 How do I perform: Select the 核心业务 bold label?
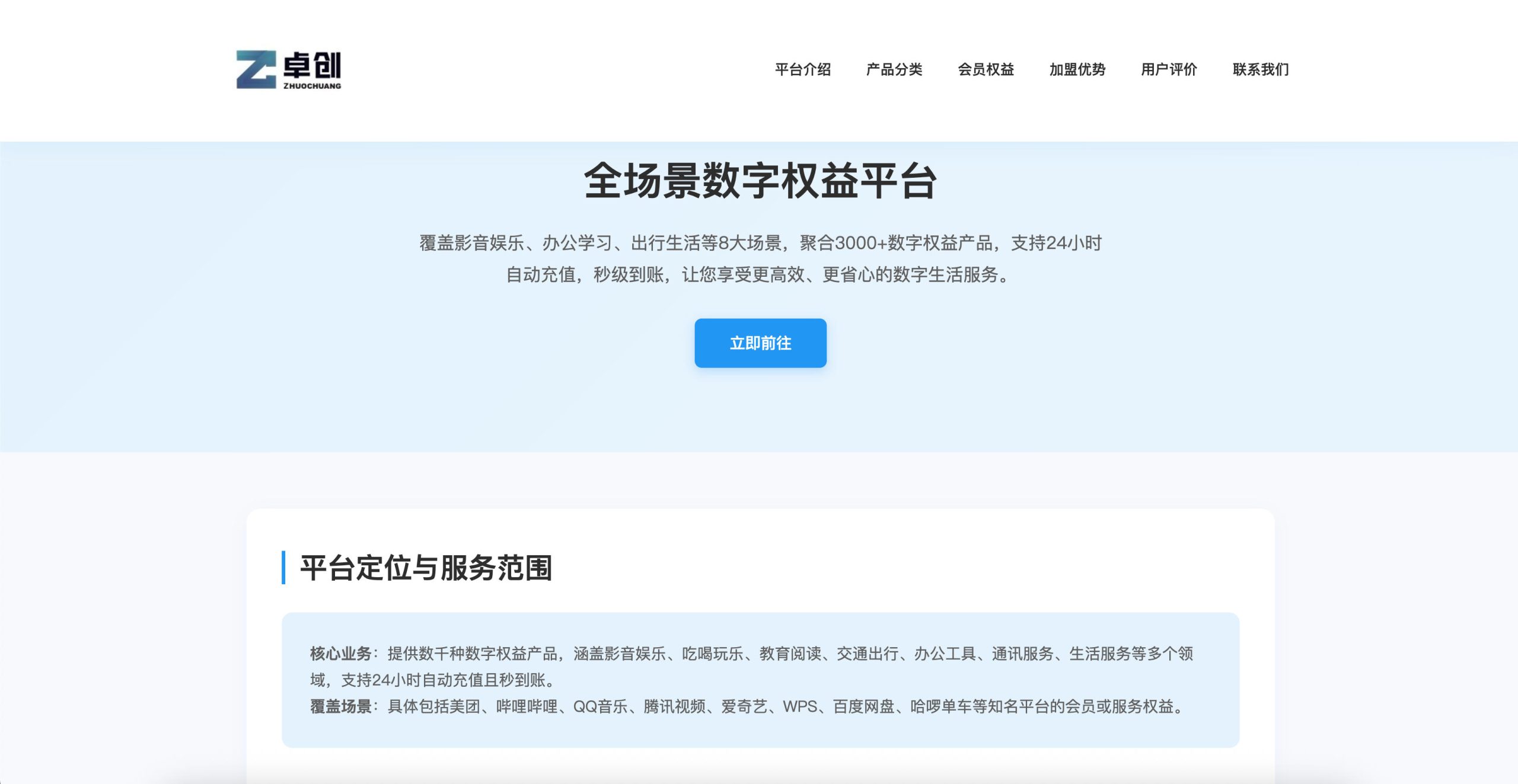coord(340,654)
